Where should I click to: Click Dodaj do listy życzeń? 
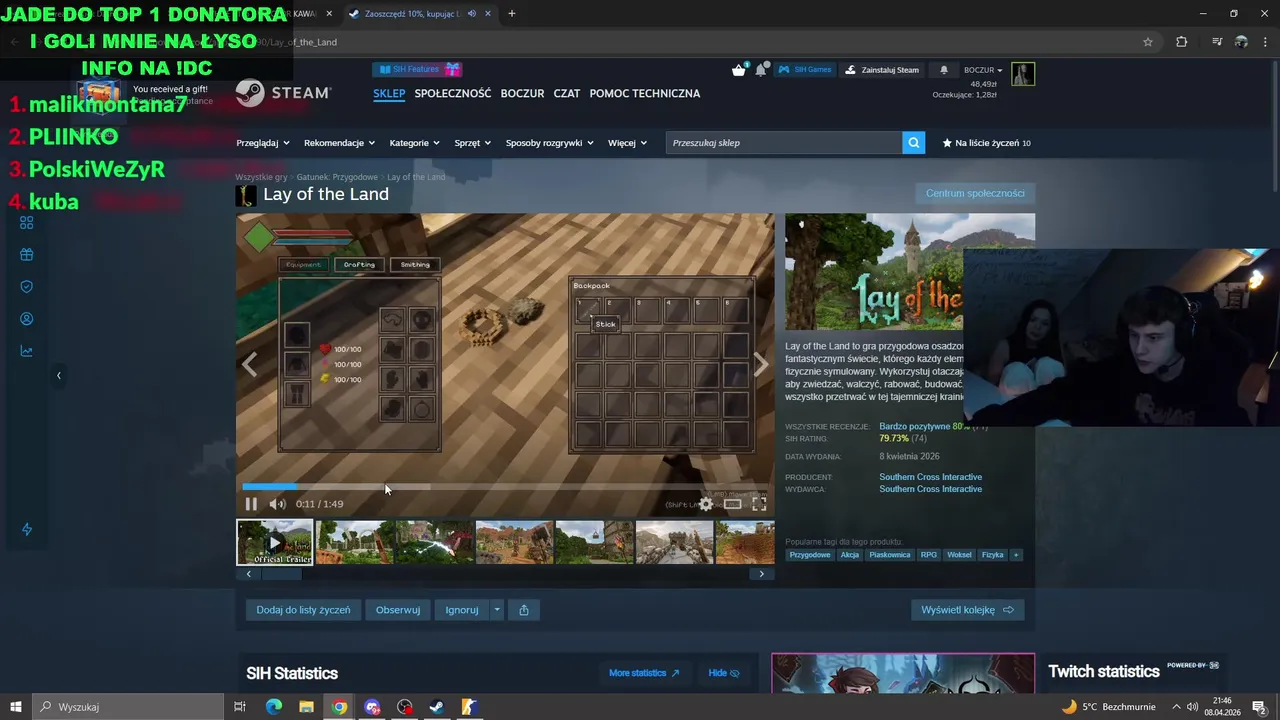[303, 610]
